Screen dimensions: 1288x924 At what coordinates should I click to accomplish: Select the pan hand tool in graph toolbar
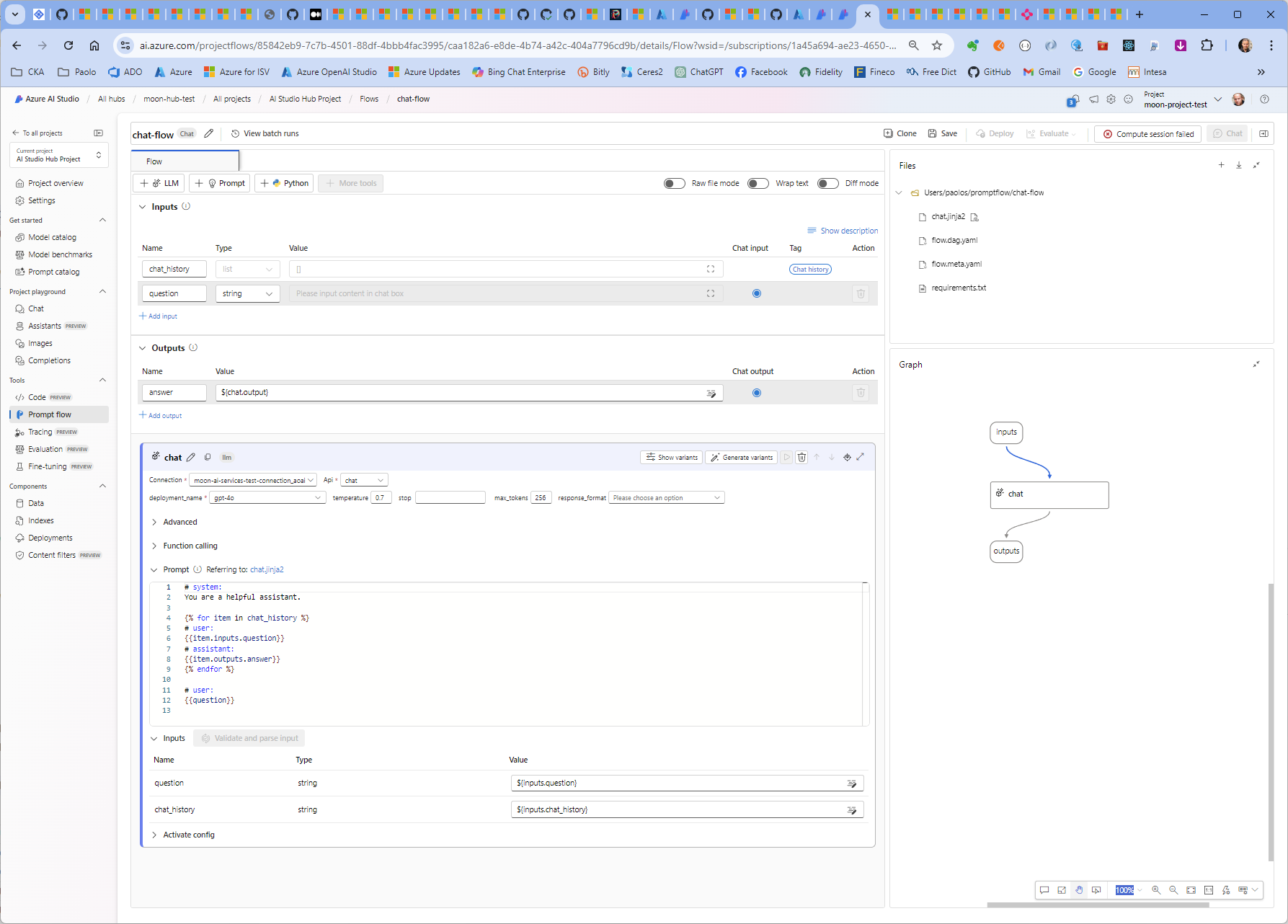pos(1079,890)
